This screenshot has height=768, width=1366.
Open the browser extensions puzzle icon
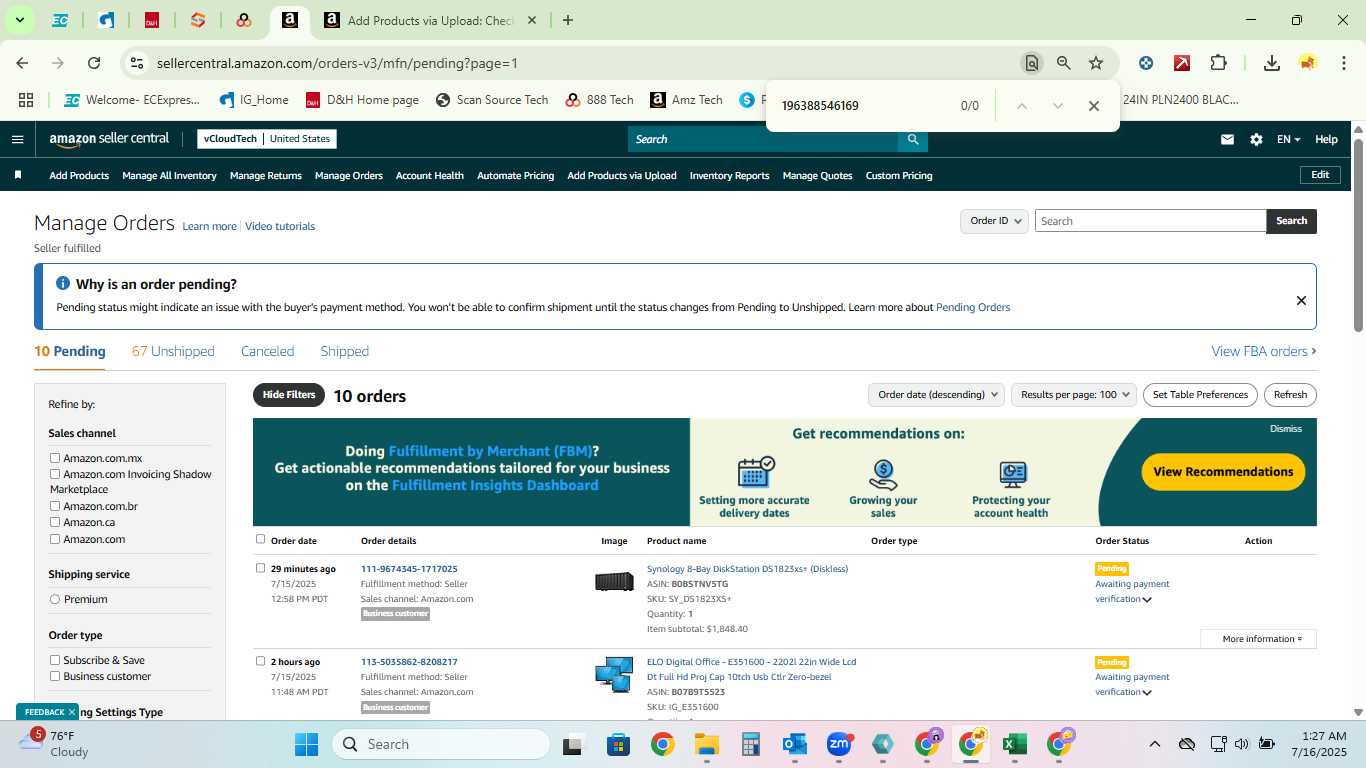(x=1218, y=63)
